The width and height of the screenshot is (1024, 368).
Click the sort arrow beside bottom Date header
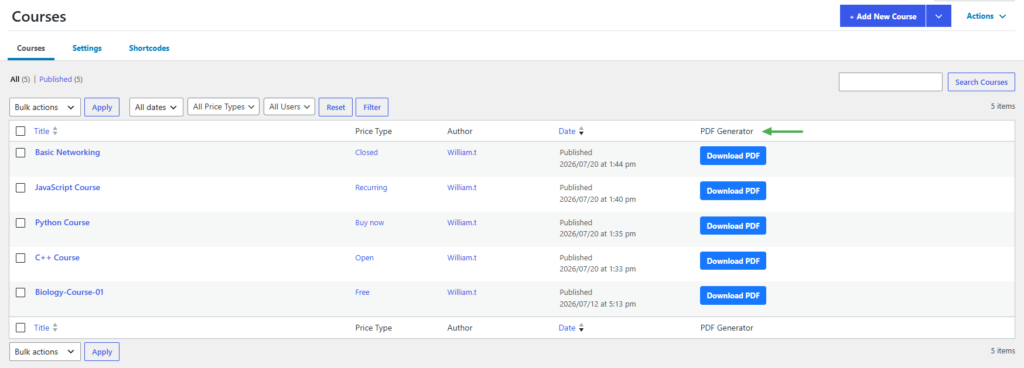click(581, 328)
